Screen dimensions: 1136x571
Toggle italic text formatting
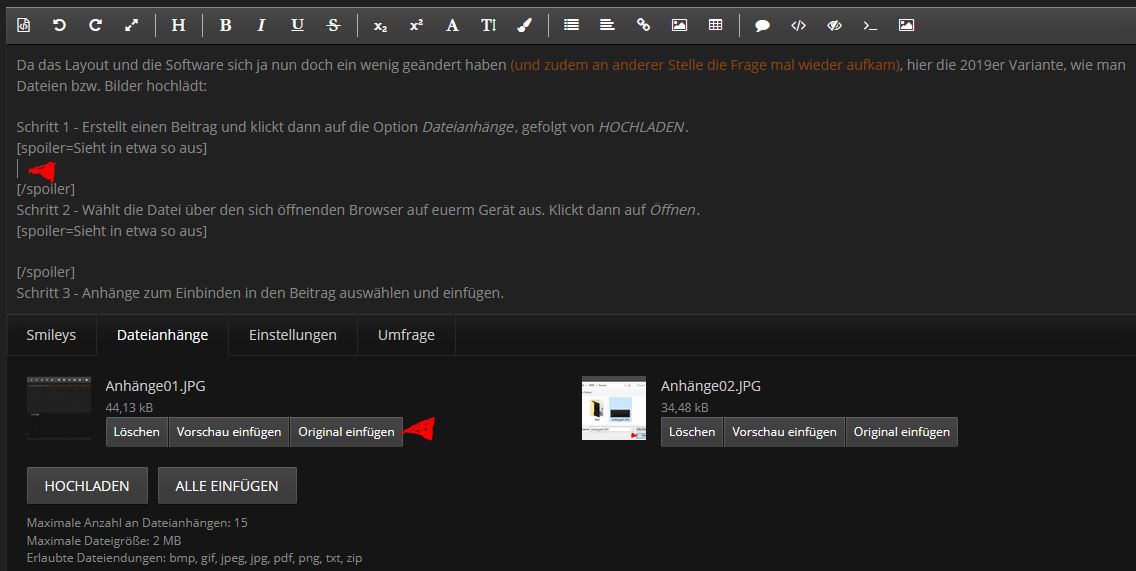pyautogui.click(x=261, y=25)
